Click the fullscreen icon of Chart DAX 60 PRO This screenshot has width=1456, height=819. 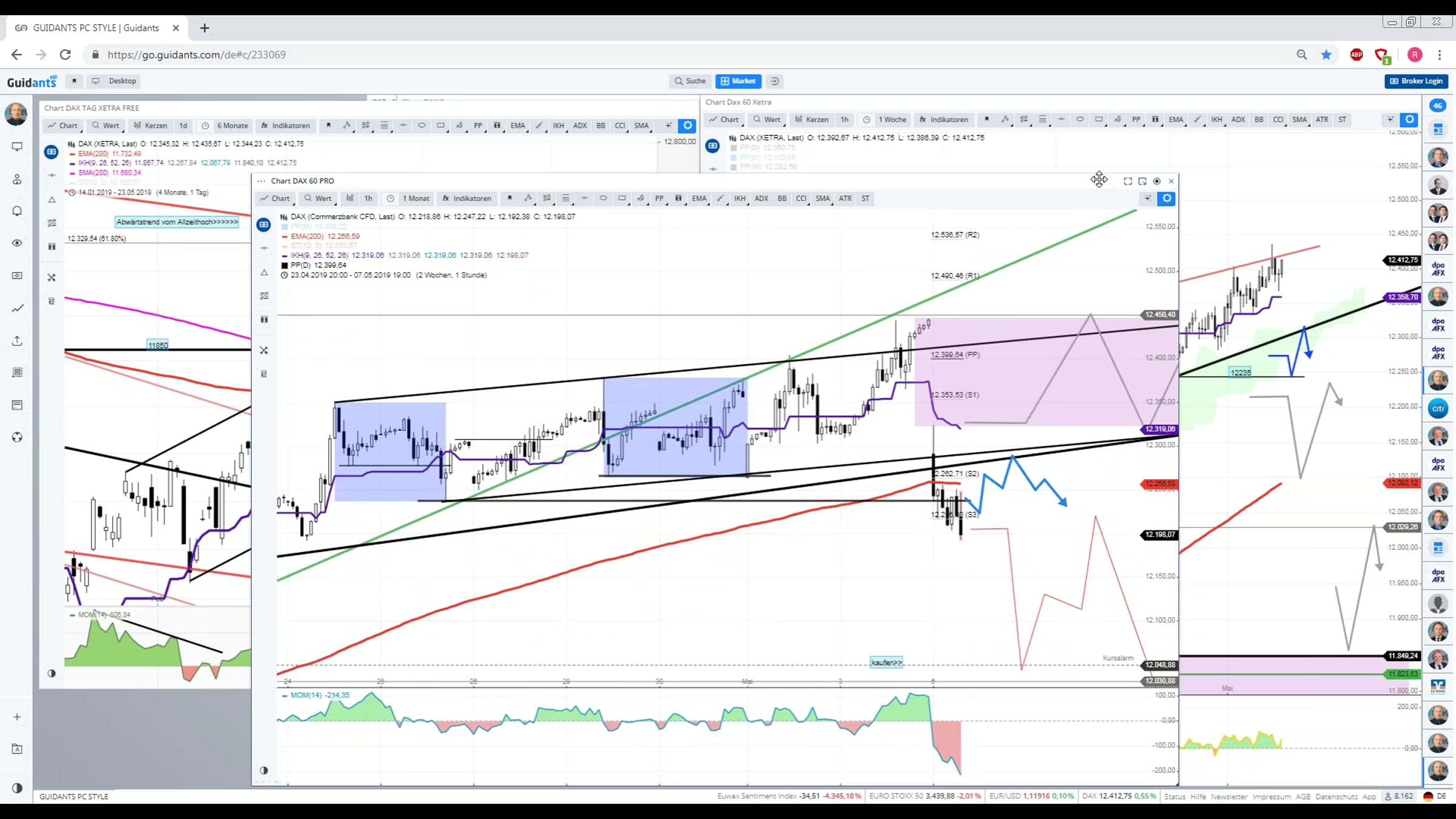coord(1128,181)
